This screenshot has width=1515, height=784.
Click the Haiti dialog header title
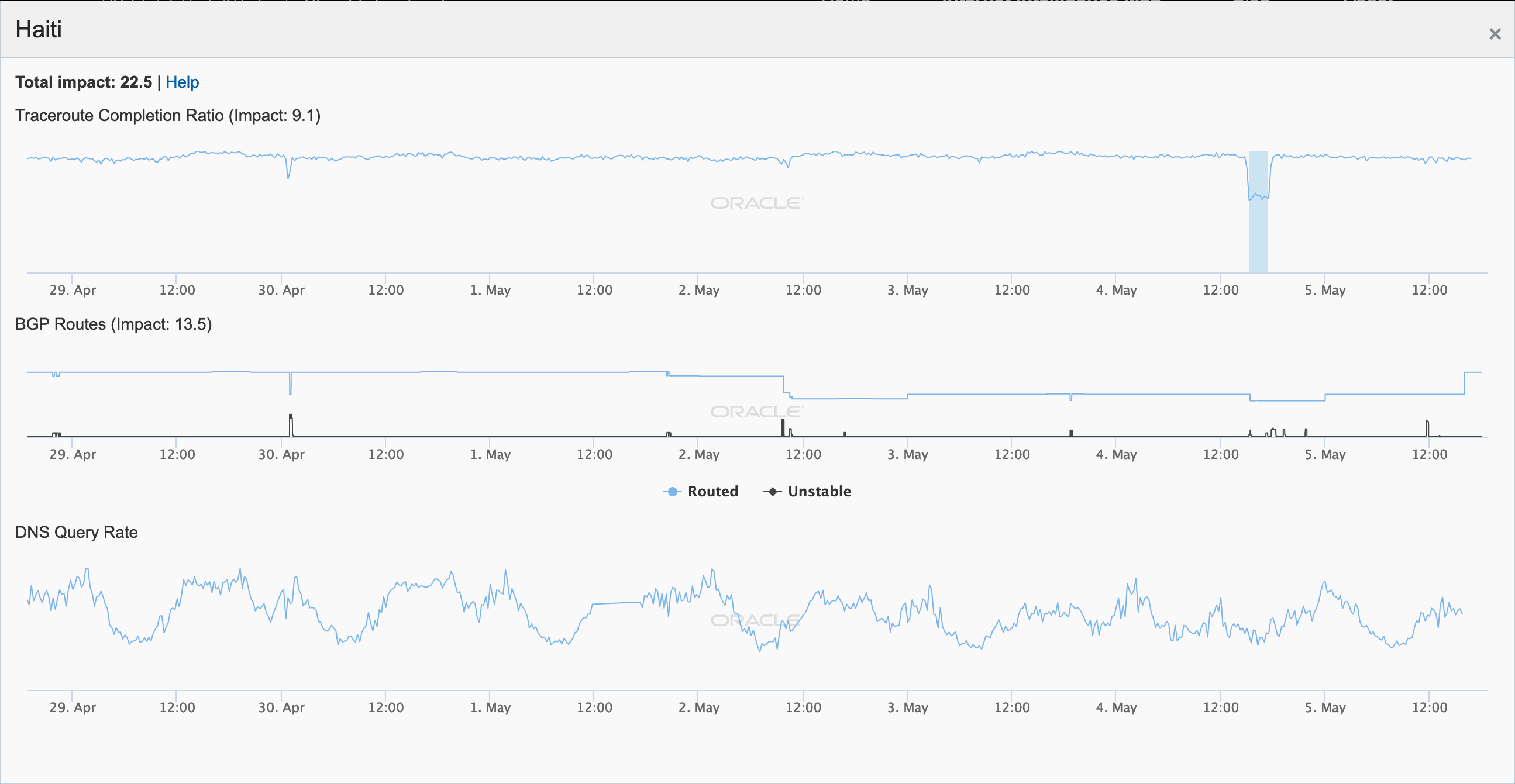coord(39,29)
